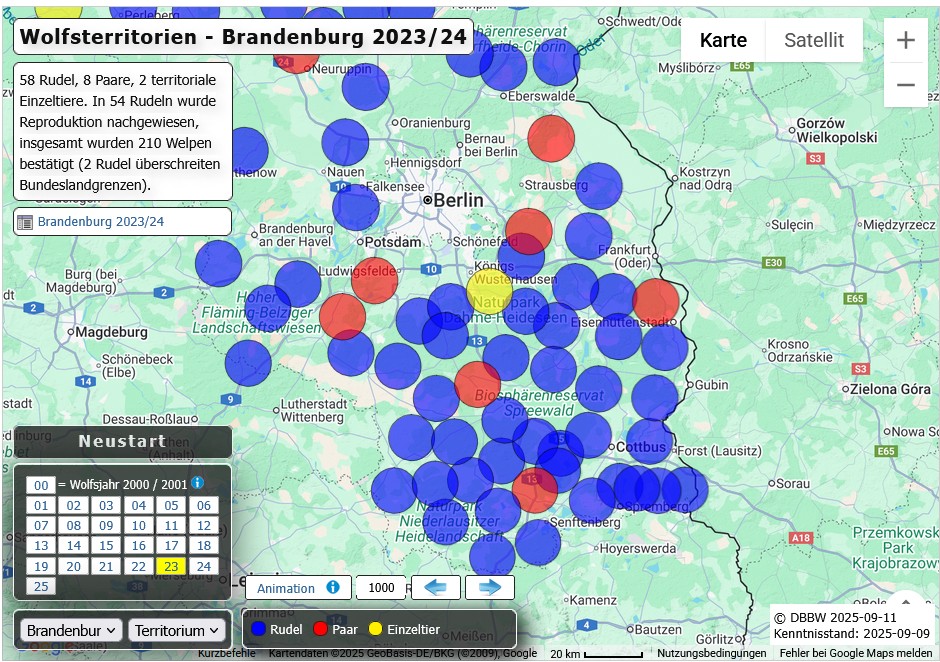Click the next step right arrow
Image resolution: width=940 pixels, height=662 pixels.
point(490,587)
